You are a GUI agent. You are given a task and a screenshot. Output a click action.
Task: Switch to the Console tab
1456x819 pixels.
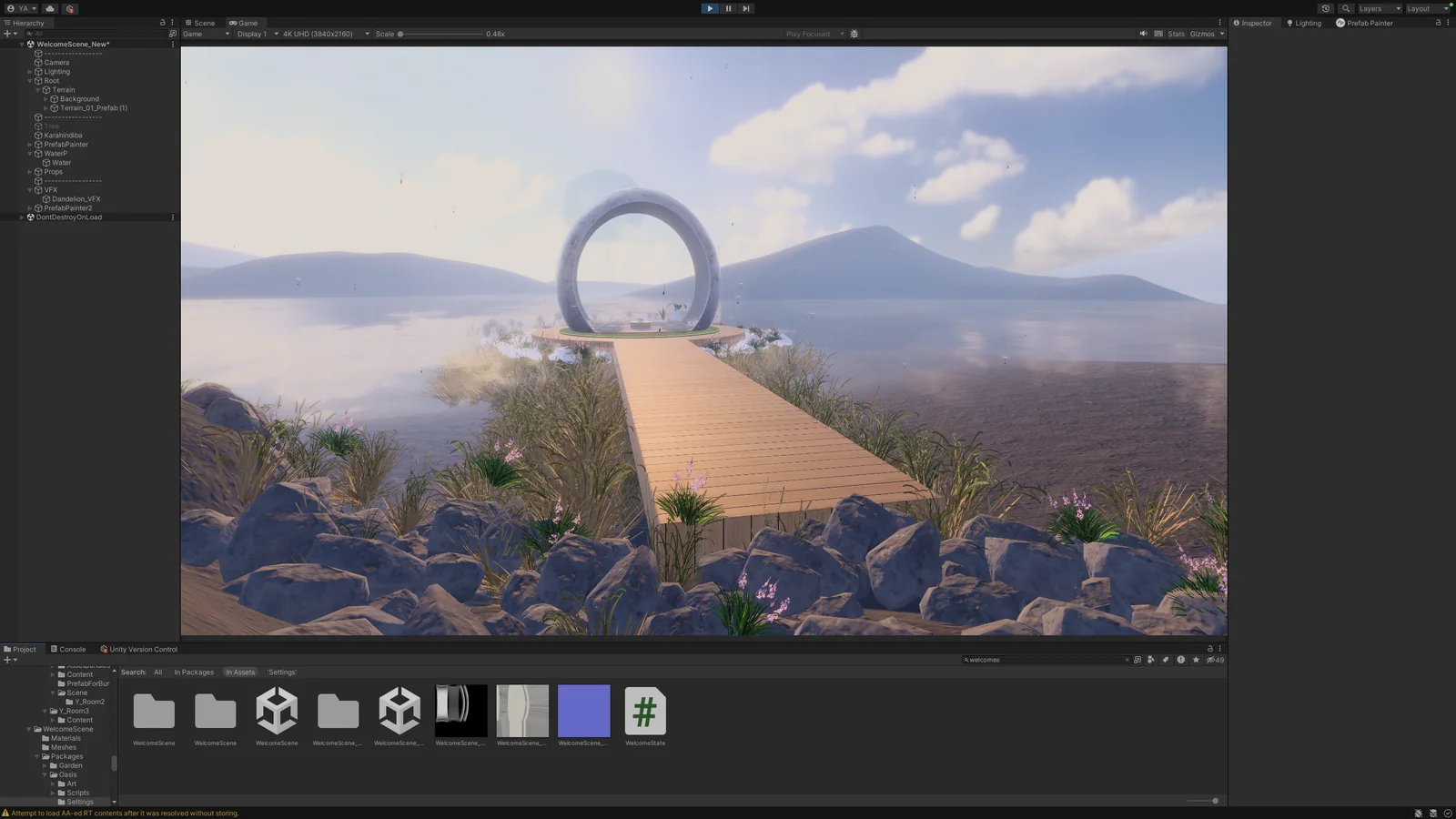[68, 649]
